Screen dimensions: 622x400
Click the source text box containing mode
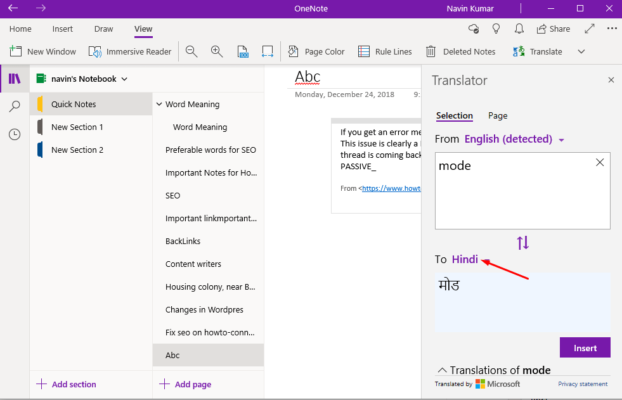(522, 191)
